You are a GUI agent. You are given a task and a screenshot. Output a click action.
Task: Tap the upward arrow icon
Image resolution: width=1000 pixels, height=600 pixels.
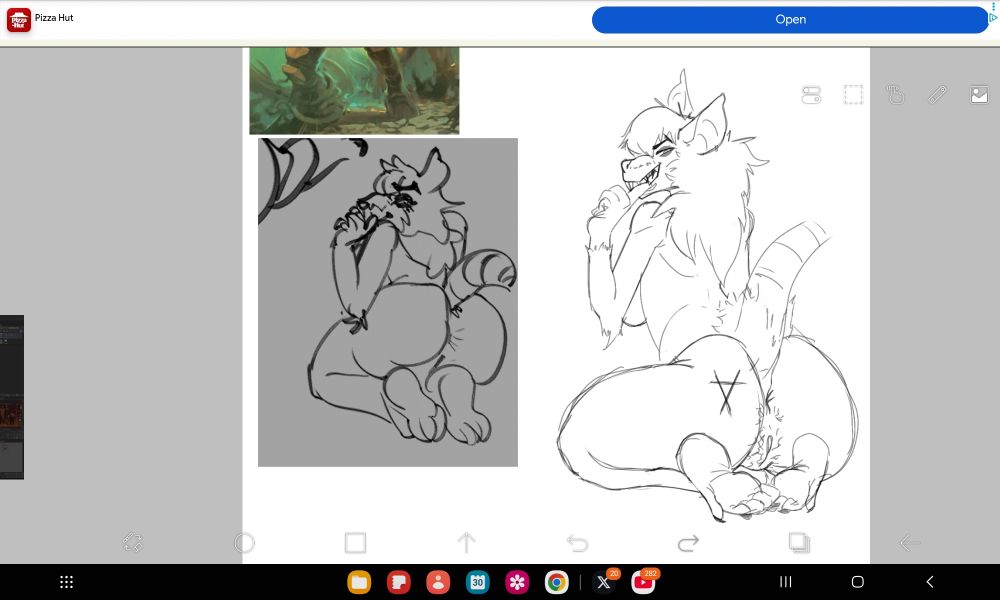[466, 543]
